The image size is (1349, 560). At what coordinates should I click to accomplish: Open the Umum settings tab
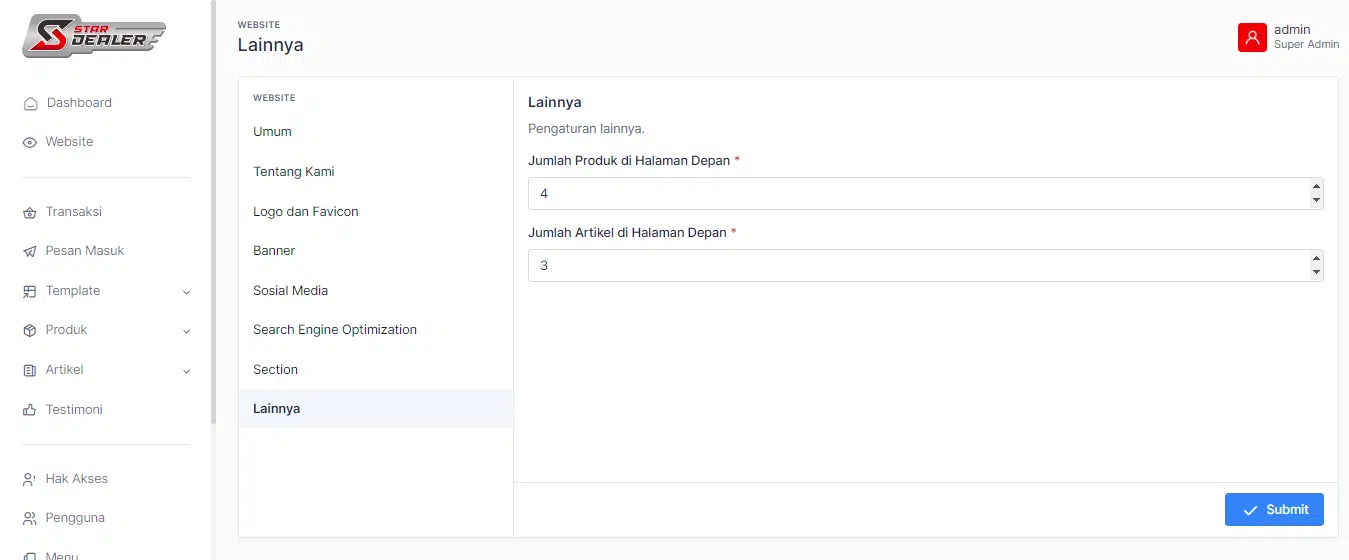[x=272, y=132]
